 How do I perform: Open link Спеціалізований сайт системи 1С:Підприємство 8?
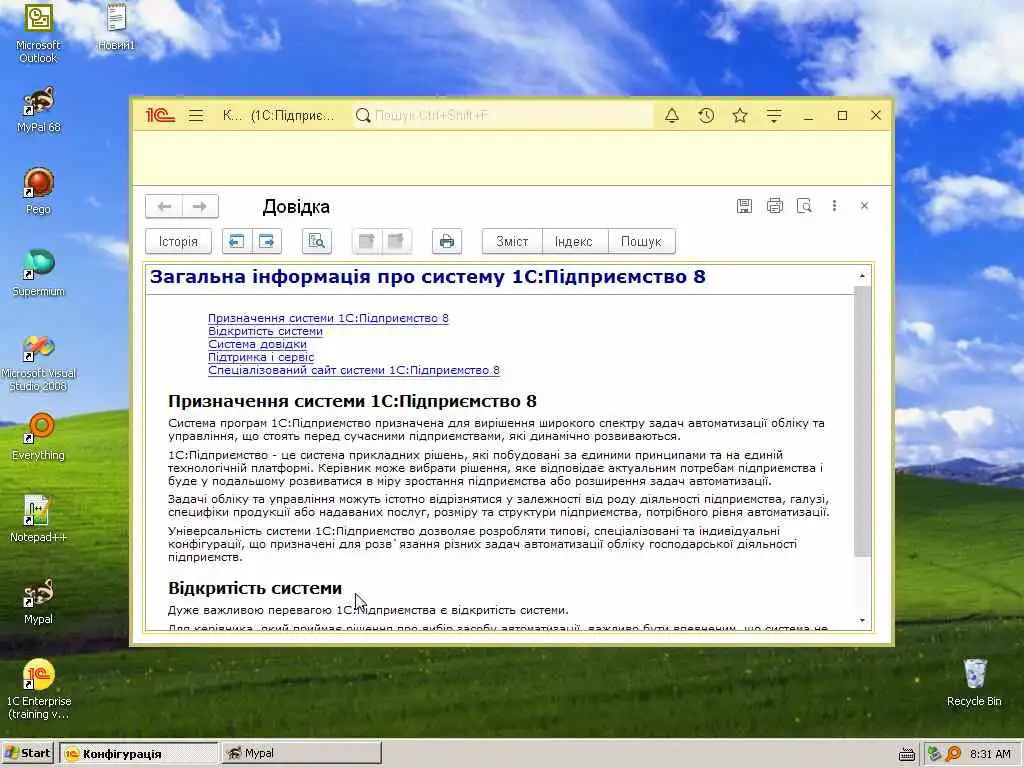[354, 370]
